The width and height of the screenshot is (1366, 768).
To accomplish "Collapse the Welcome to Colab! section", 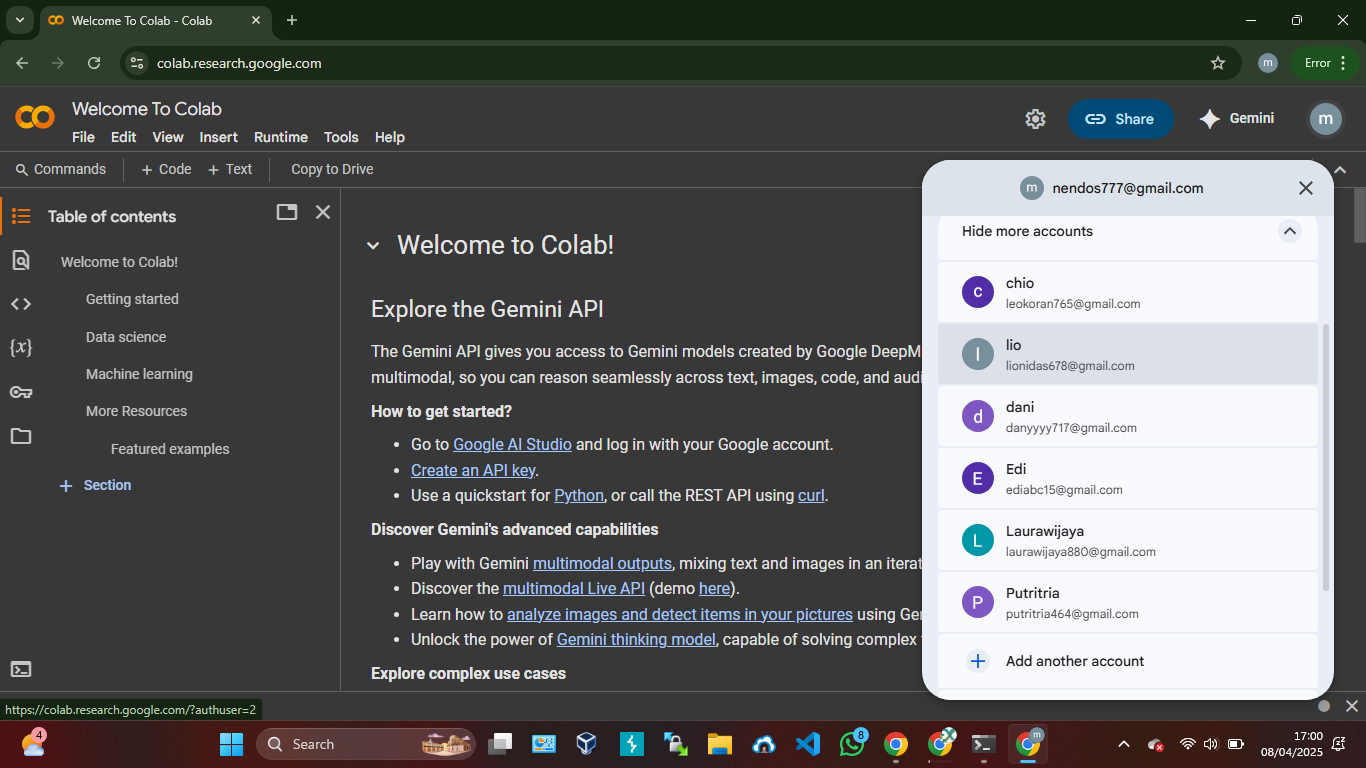I will [373, 245].
